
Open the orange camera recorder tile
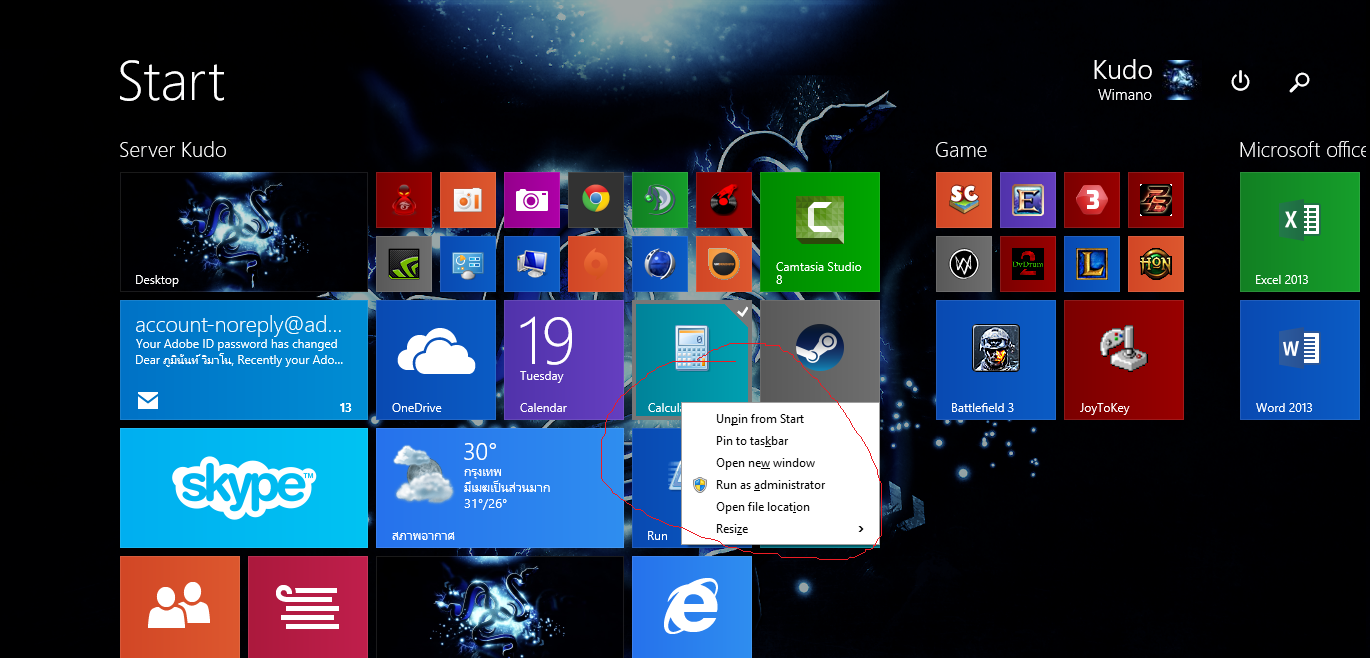(468, 200)
